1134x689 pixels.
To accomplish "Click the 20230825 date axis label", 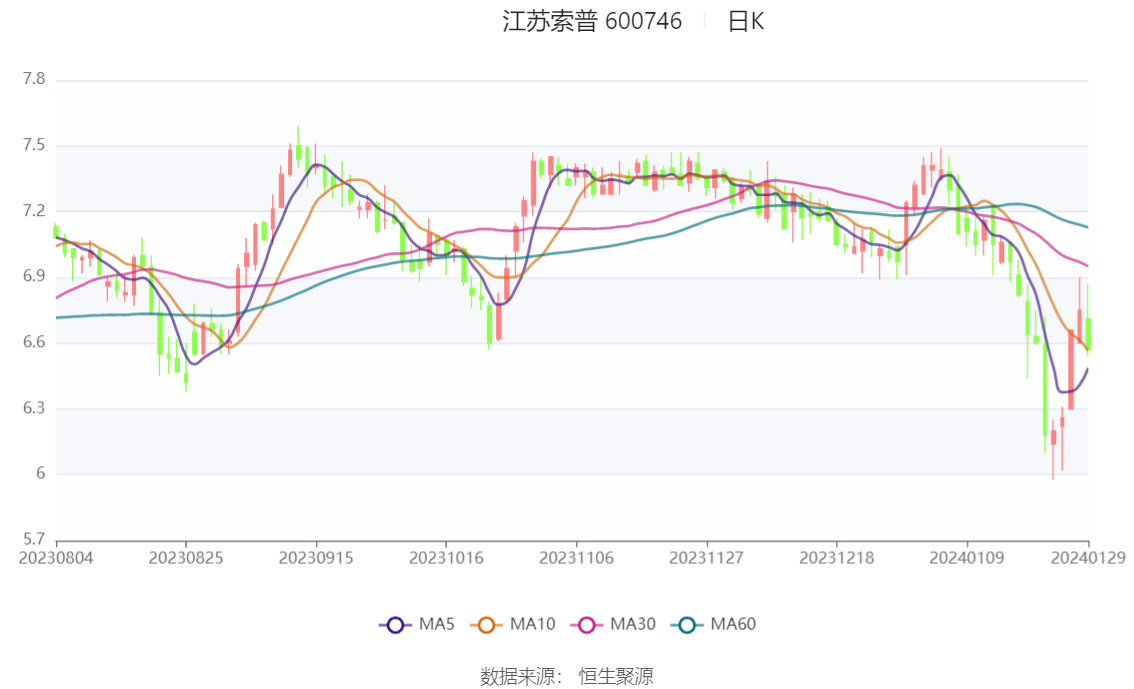I will [186, 557].
